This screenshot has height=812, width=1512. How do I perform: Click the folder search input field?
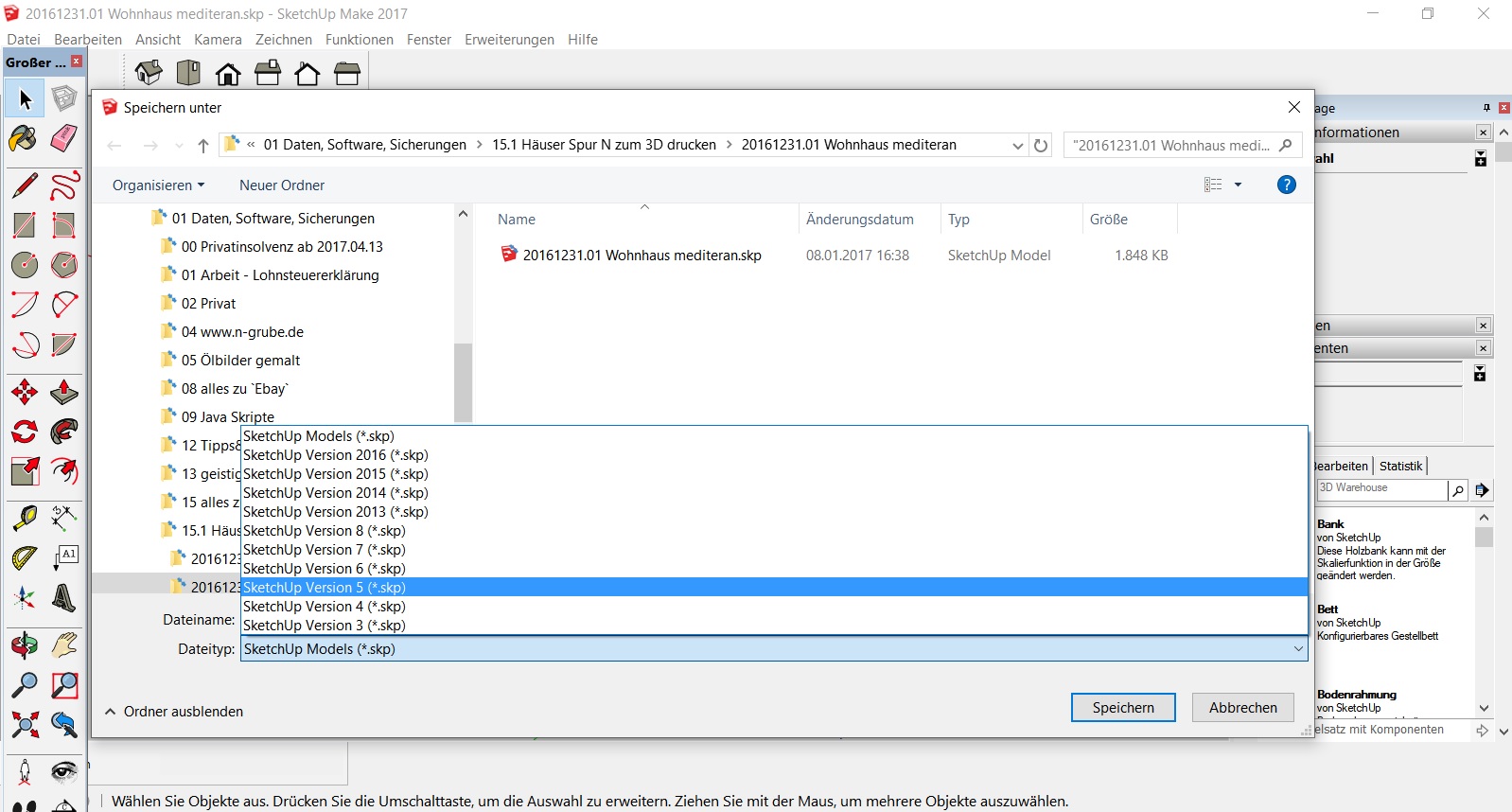[1171, 146]
